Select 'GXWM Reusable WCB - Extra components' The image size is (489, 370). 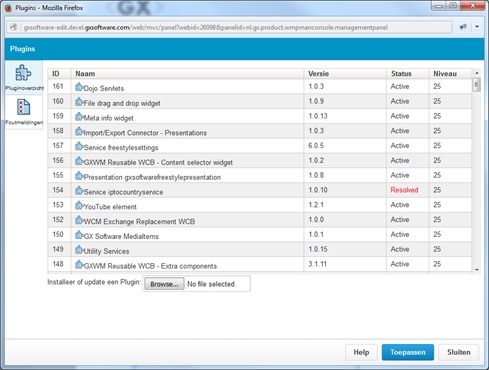pyautogui.click(x=150, y=266)
